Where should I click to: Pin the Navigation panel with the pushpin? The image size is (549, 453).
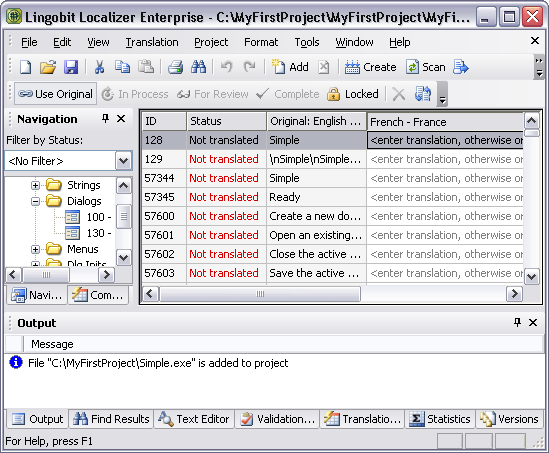tap(105, 119)
